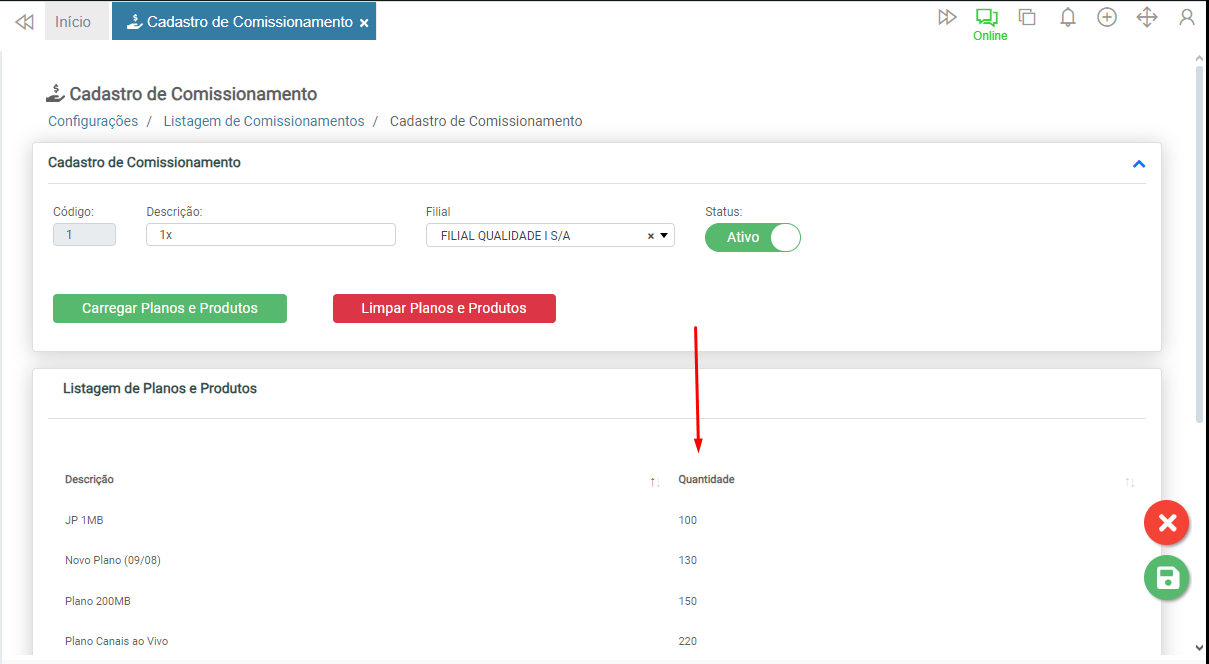Open the user profile icon
The image size is (1209, 664).
tap(1187, 17)
